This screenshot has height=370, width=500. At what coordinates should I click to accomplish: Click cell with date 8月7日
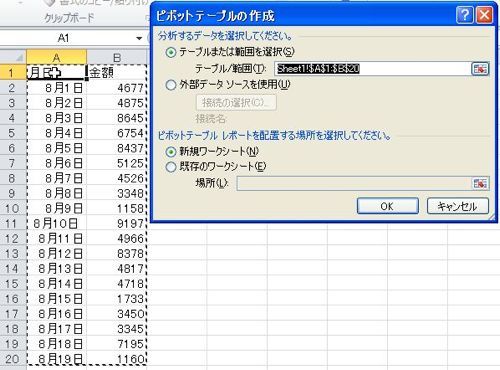(56, 178)
